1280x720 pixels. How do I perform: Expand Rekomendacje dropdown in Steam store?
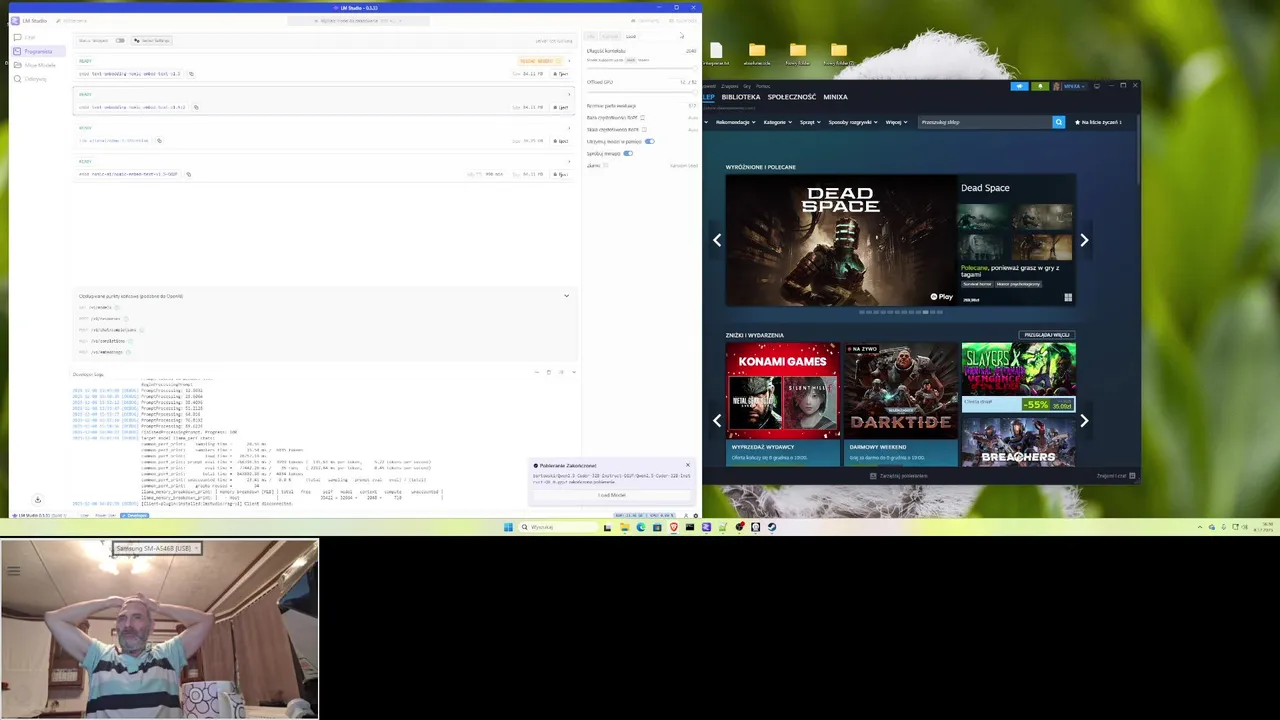(735, 122)
